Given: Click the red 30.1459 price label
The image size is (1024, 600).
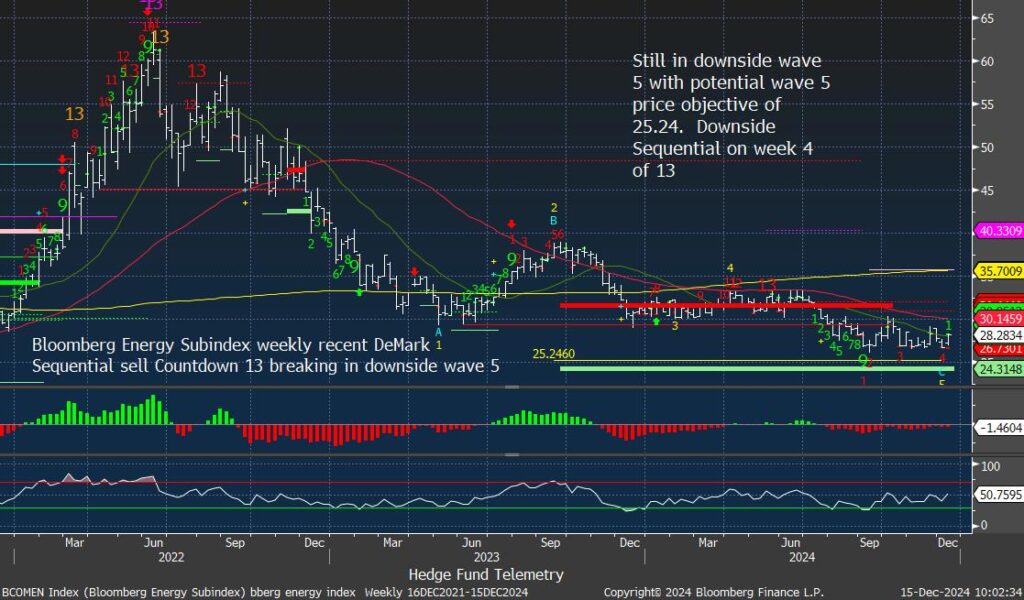Looking at the screenshot, I should click(997, 320).
